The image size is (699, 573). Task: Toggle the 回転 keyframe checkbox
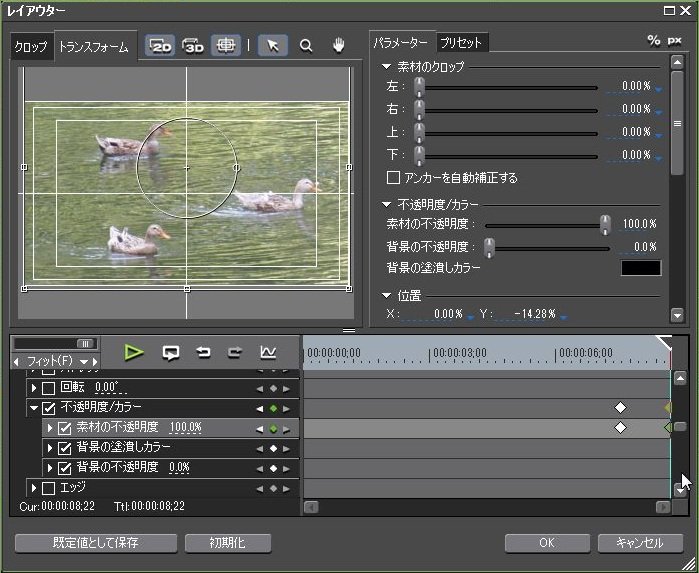click(48, 388)
